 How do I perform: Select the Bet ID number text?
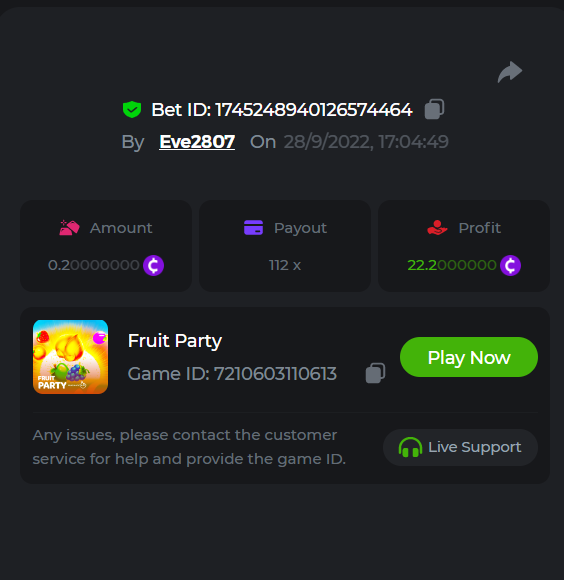(314, 110)
